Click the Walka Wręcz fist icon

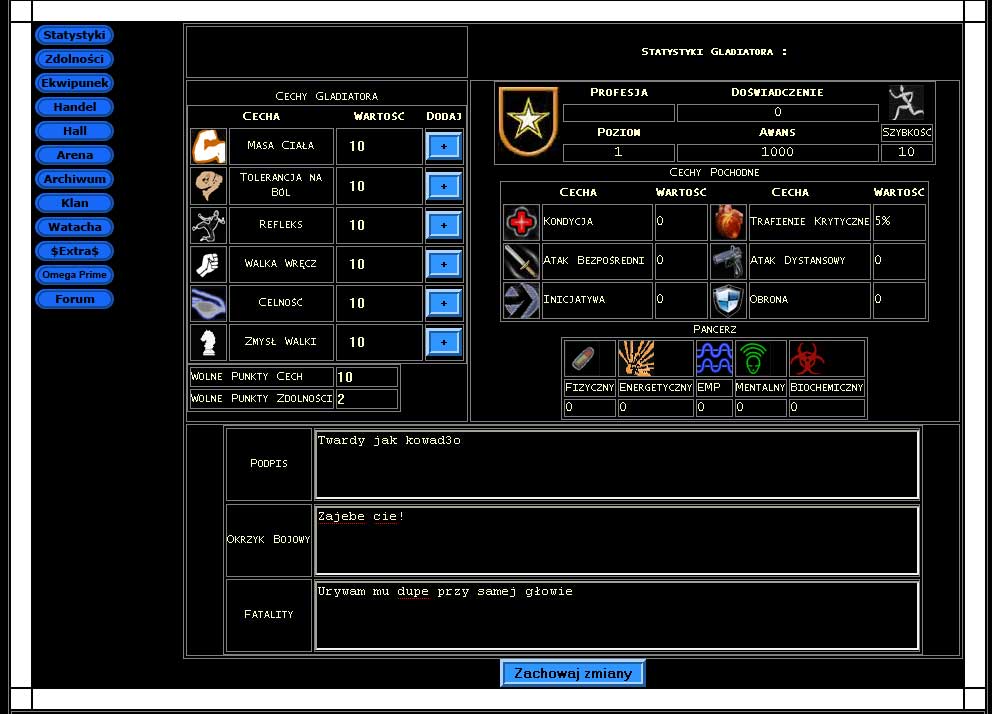click(208, 264)
